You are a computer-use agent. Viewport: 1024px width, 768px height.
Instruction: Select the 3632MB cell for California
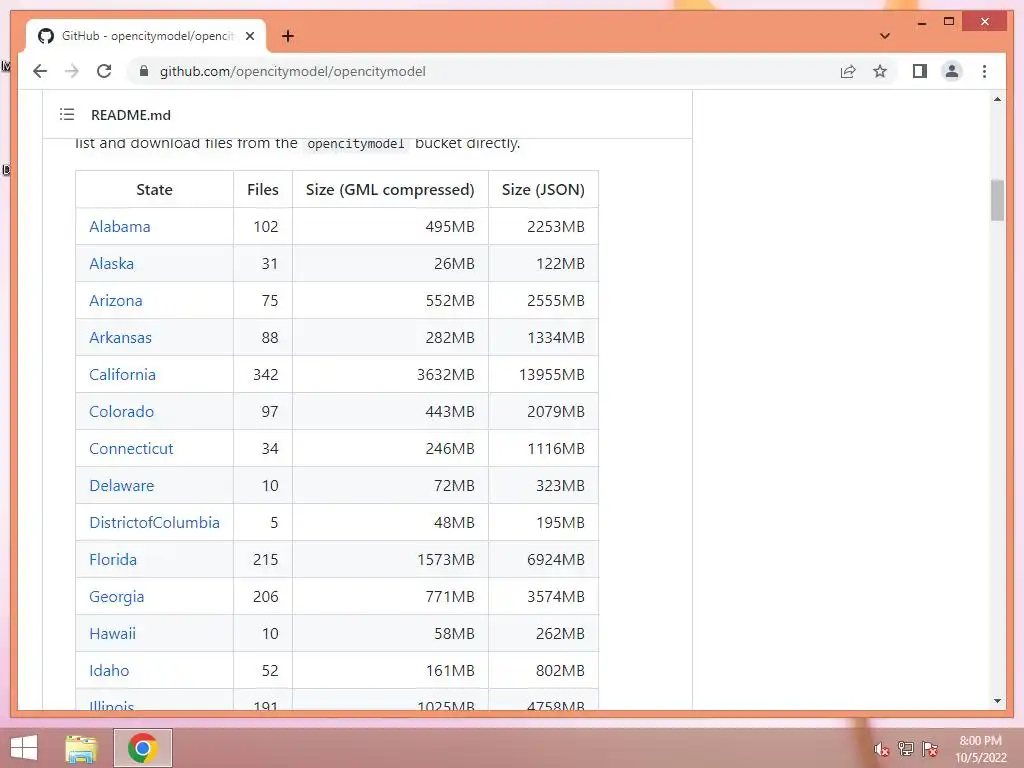[x=390, y=375]
